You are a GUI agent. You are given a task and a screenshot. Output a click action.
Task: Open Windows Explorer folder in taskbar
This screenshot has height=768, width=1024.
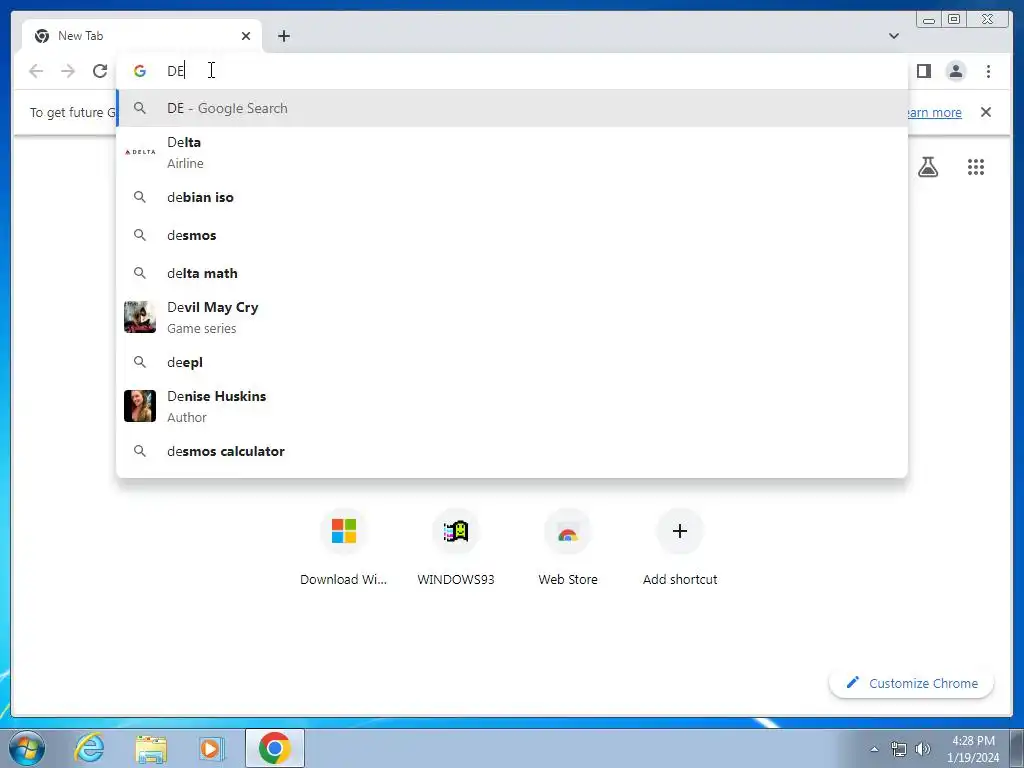coord(151,748)
